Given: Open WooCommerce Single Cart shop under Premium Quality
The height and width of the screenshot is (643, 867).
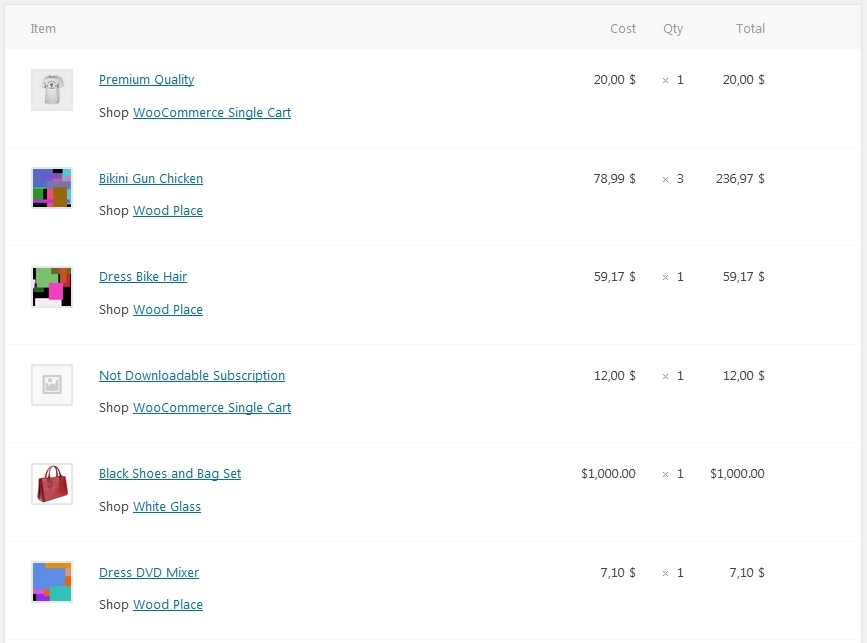Looking at the screenshot, I should pyautogui.click(x=211, y=113).
